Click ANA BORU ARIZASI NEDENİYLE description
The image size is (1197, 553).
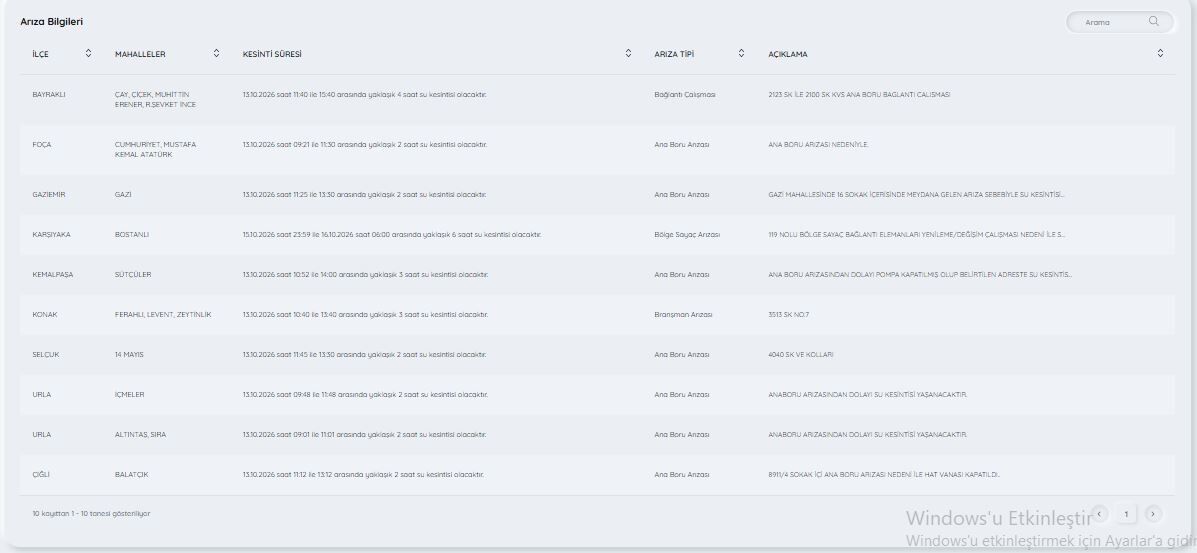click(x=818, y=144)
